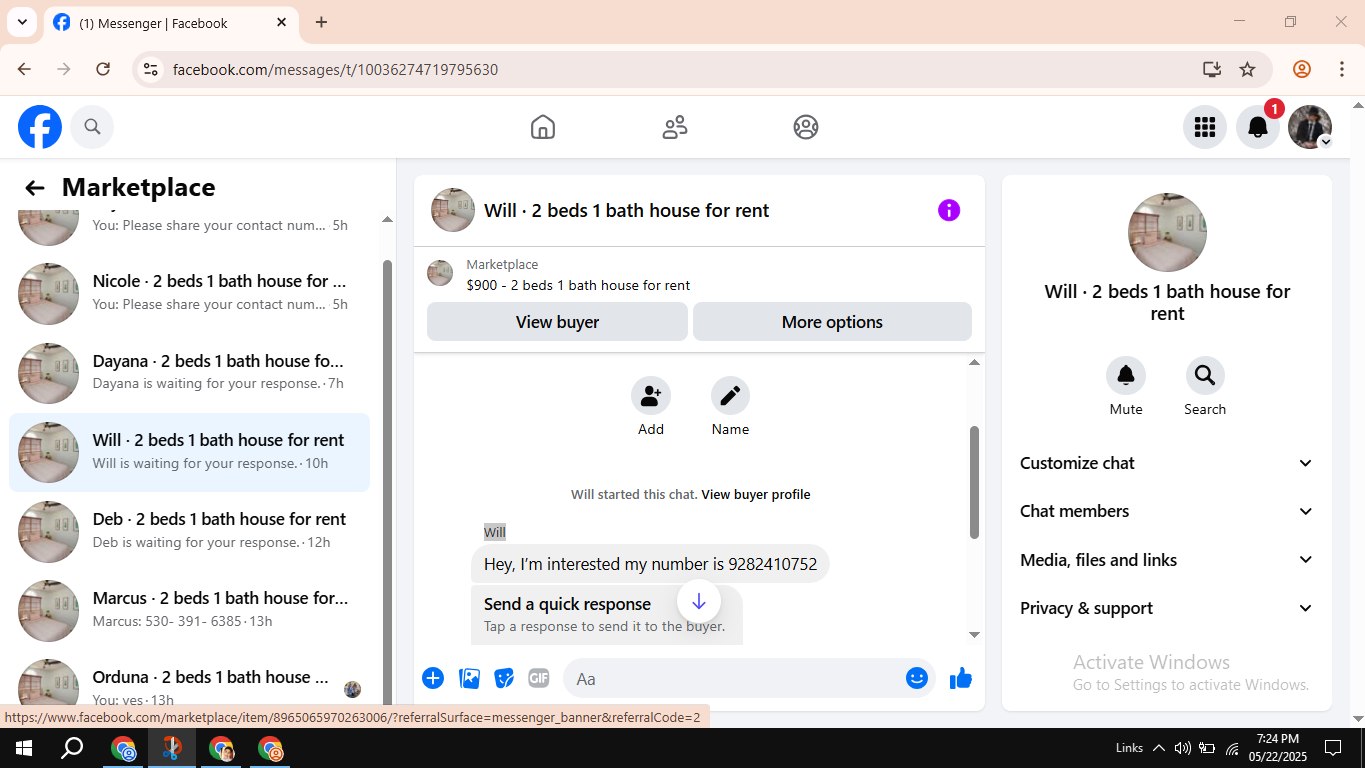This screenshot has height=768, width=1365.
Task: Open Deb's house for rent conversation
Action: click(x=189, y=530)
